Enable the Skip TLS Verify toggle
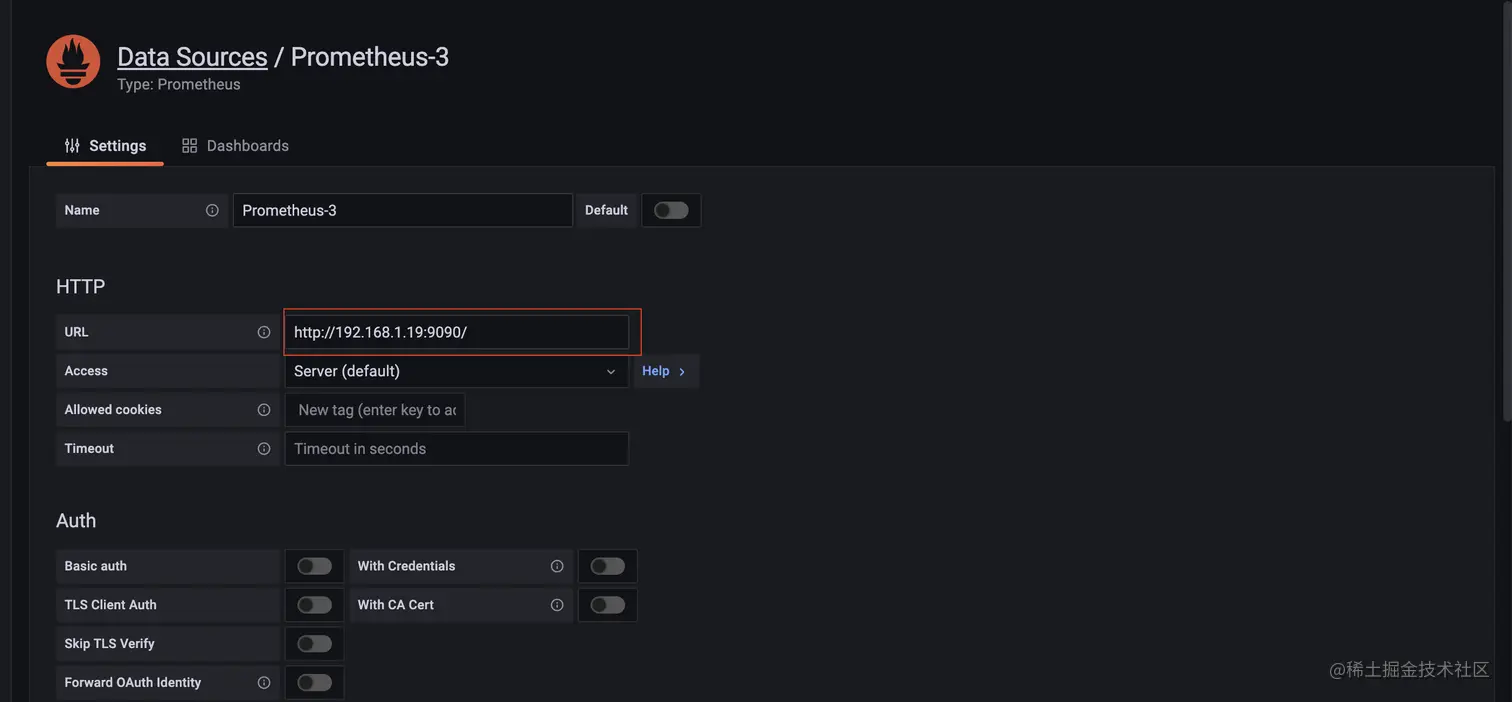This screenshot has height=702, width=1512. coord(314,644)
